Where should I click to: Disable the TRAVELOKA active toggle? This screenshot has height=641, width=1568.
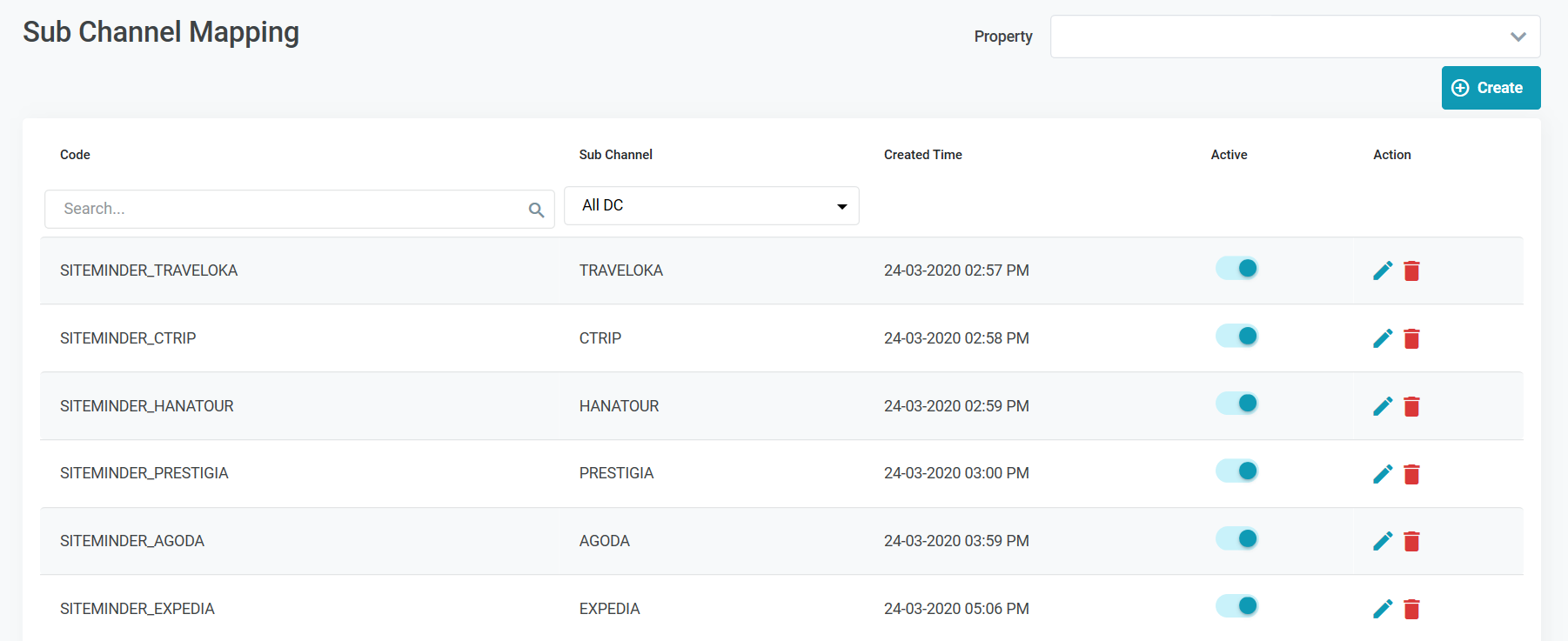[1236, 269]
